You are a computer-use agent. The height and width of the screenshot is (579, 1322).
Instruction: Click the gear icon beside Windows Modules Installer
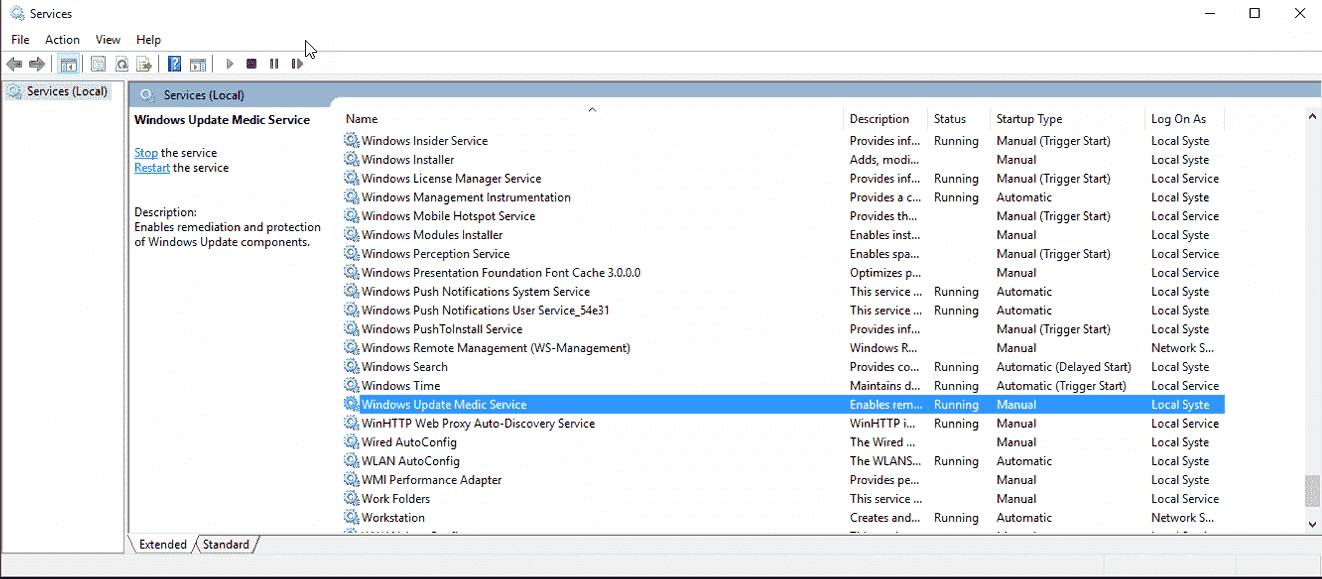coord(352,235)
